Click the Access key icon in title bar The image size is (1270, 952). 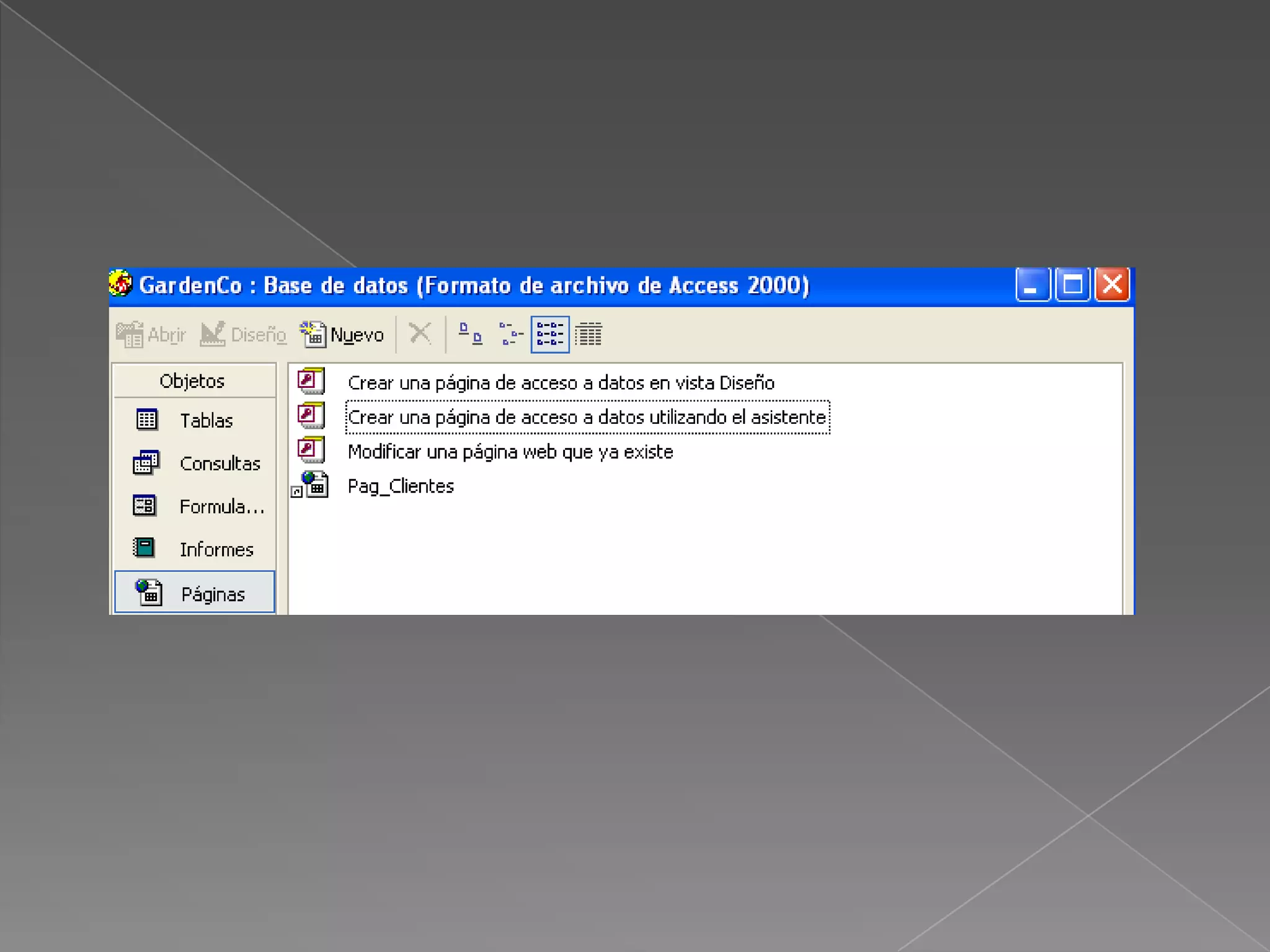[121, 284]
